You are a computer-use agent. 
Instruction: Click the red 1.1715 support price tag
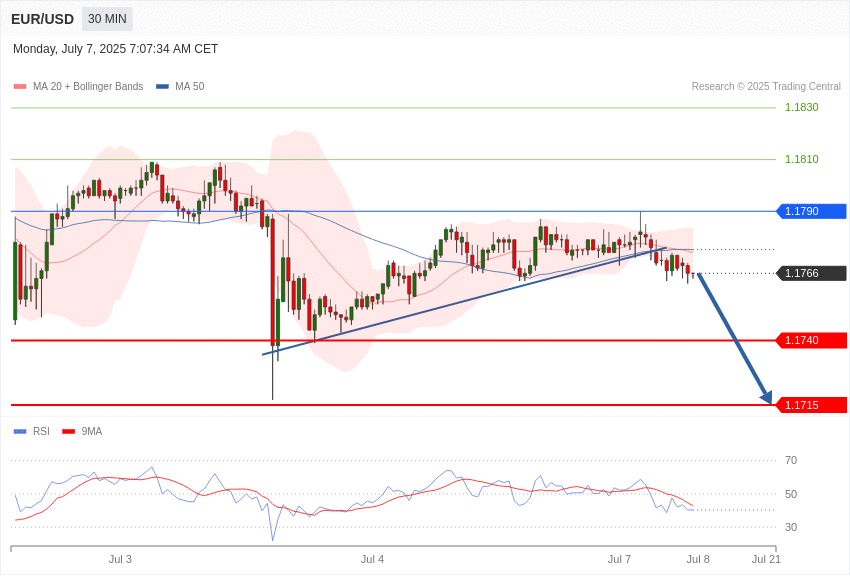tap(812, 405)
